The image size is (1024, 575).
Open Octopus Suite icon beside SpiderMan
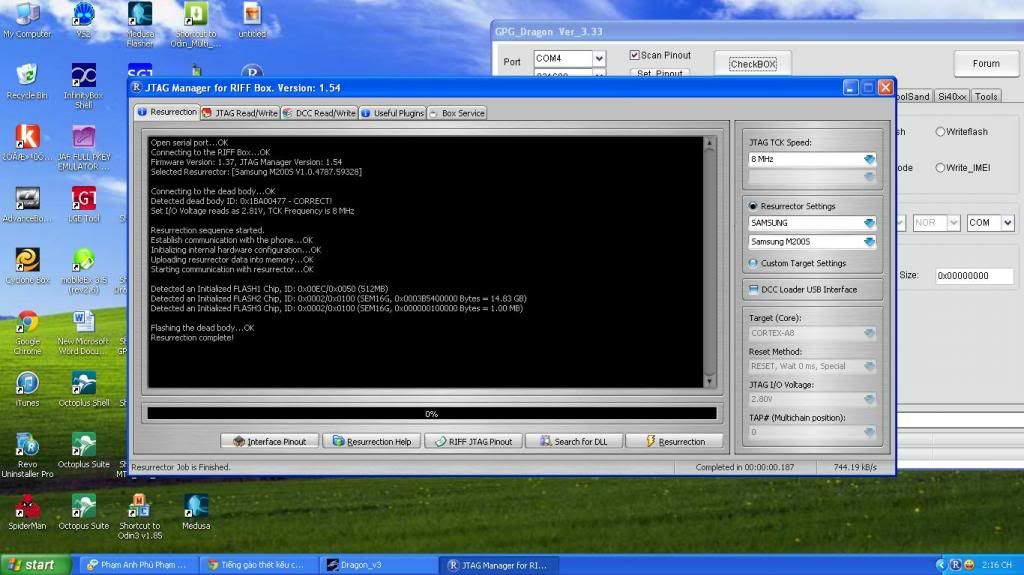click(x=84, y=512)
